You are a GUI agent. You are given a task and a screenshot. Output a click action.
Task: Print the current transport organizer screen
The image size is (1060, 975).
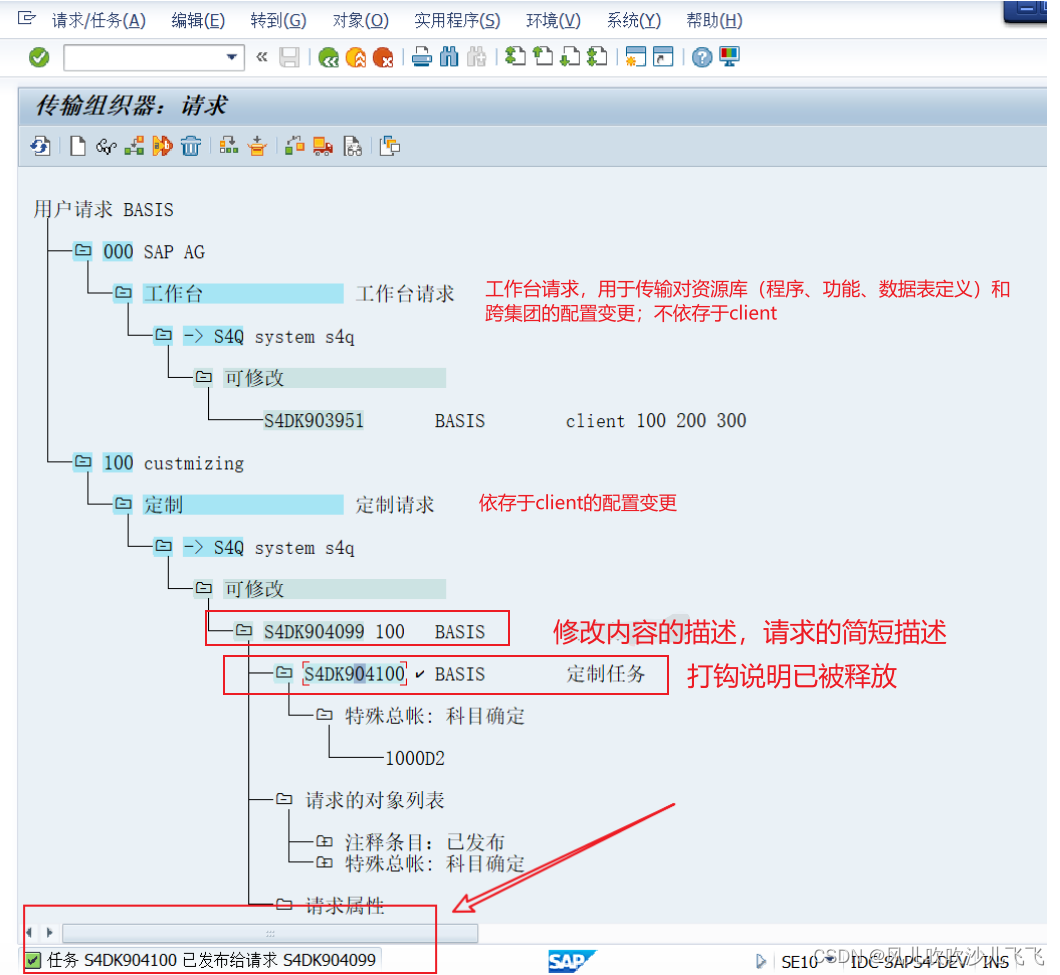click(x=419, y=57)
